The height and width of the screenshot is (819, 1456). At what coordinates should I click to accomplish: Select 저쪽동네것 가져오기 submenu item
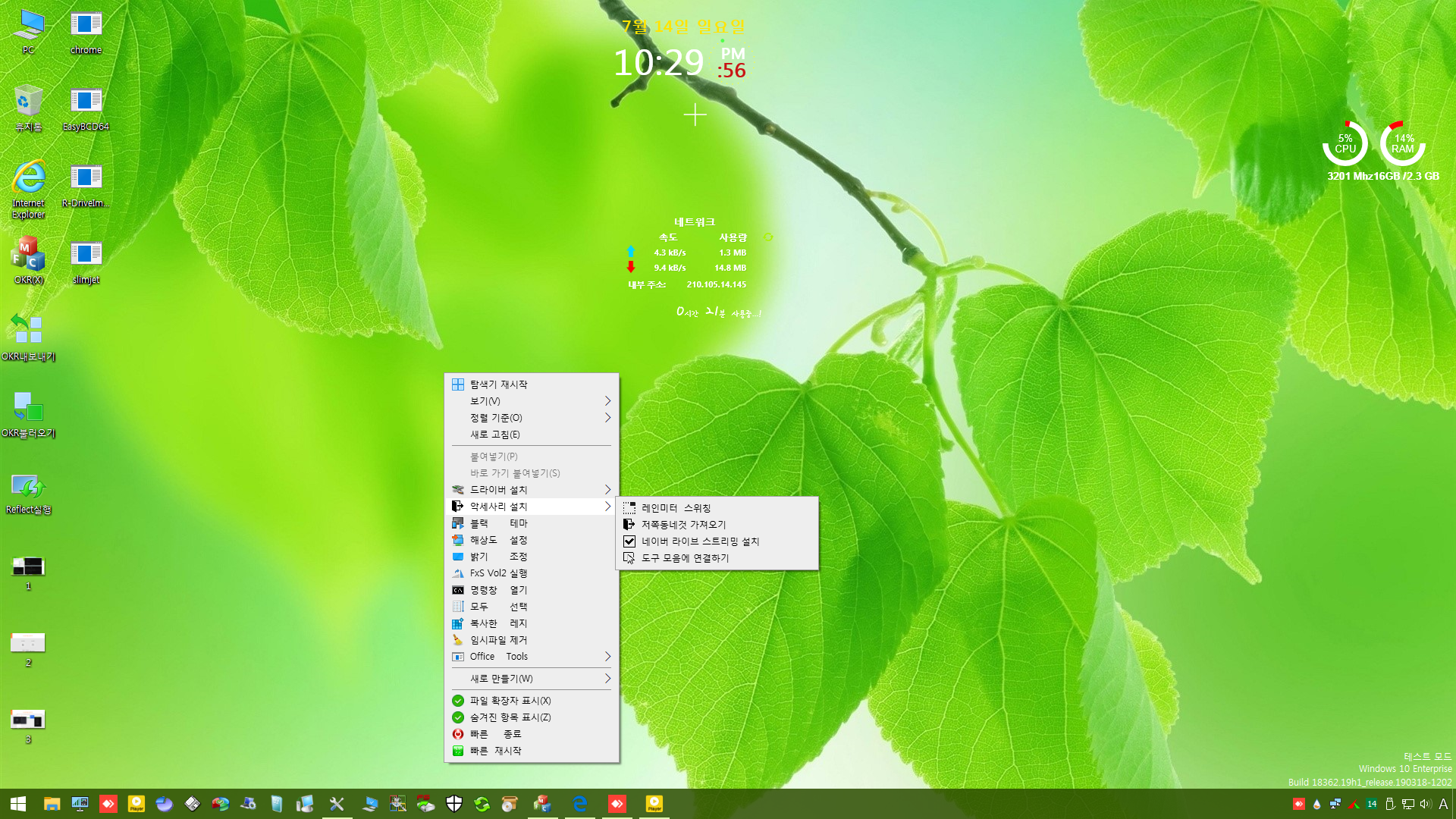point(717,525)
